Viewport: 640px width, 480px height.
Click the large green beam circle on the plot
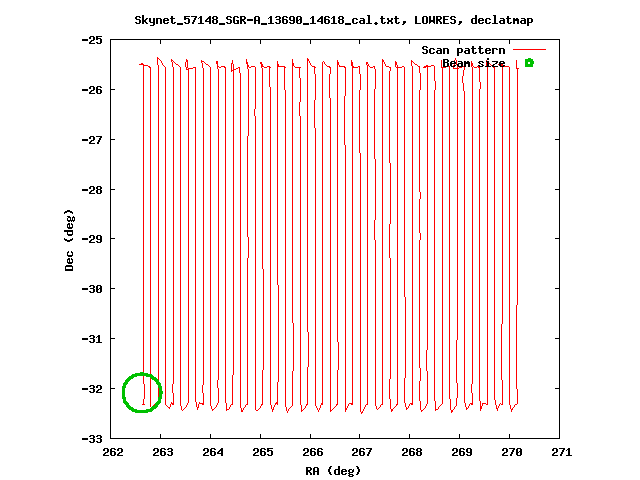(142, 393)
